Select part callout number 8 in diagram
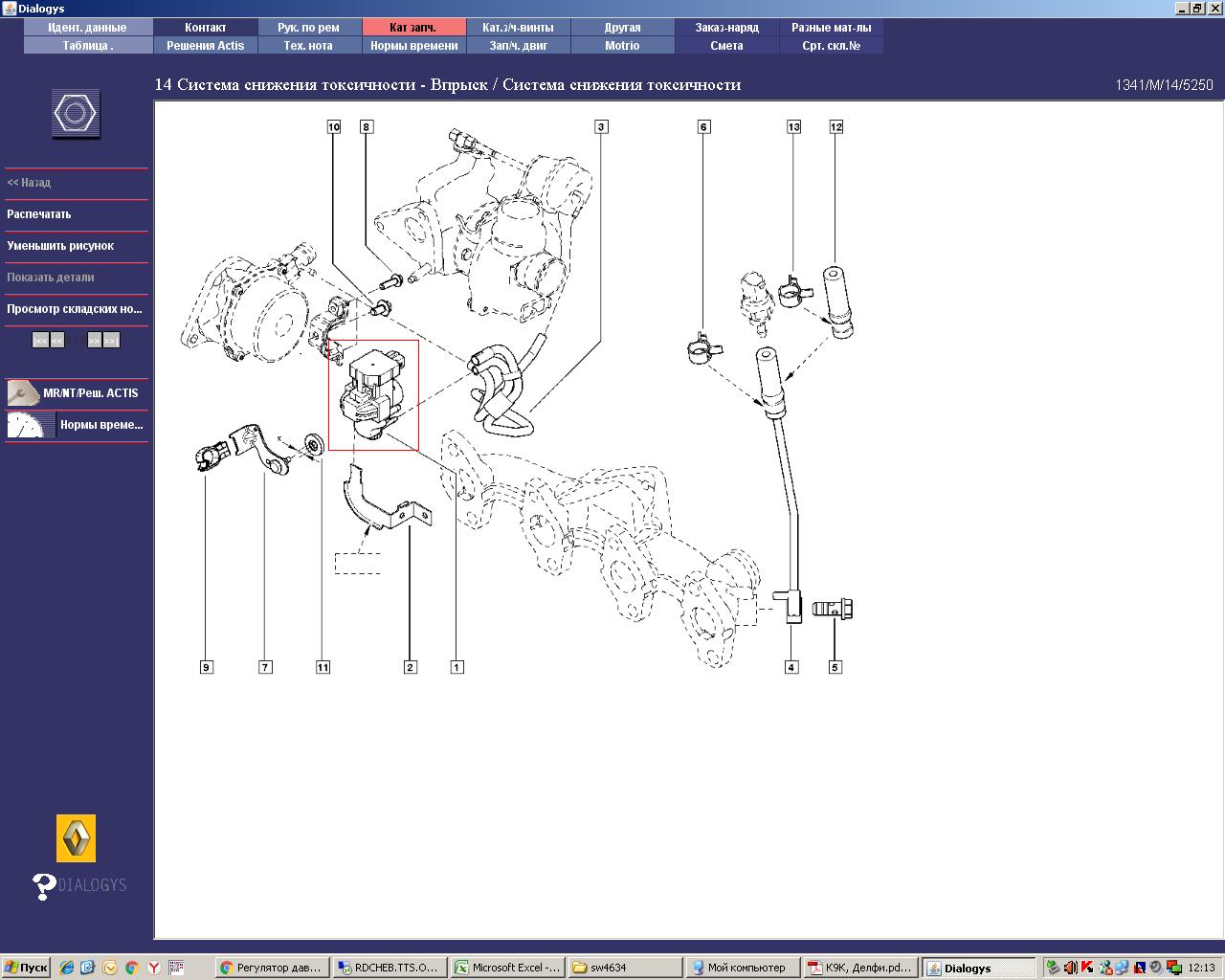This screenshot has height=980, width=1225. click(x=366, y=126)
